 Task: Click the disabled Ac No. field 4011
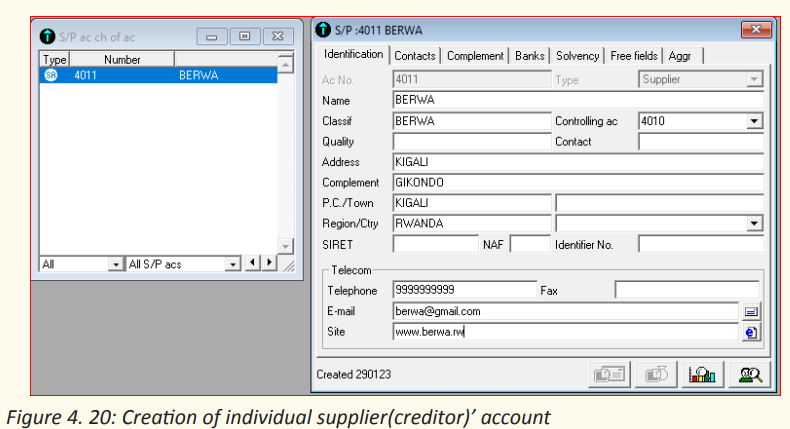point(472,80)
